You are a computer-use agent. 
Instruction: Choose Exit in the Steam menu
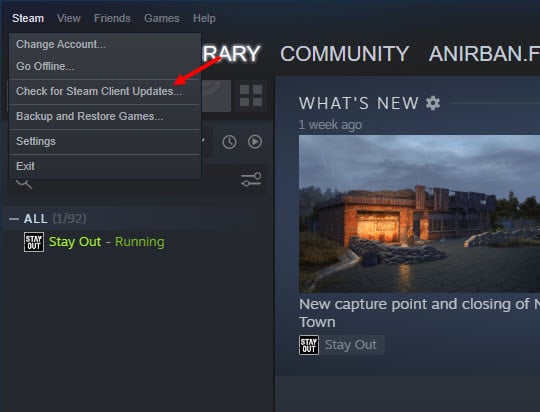coord(105,166)
